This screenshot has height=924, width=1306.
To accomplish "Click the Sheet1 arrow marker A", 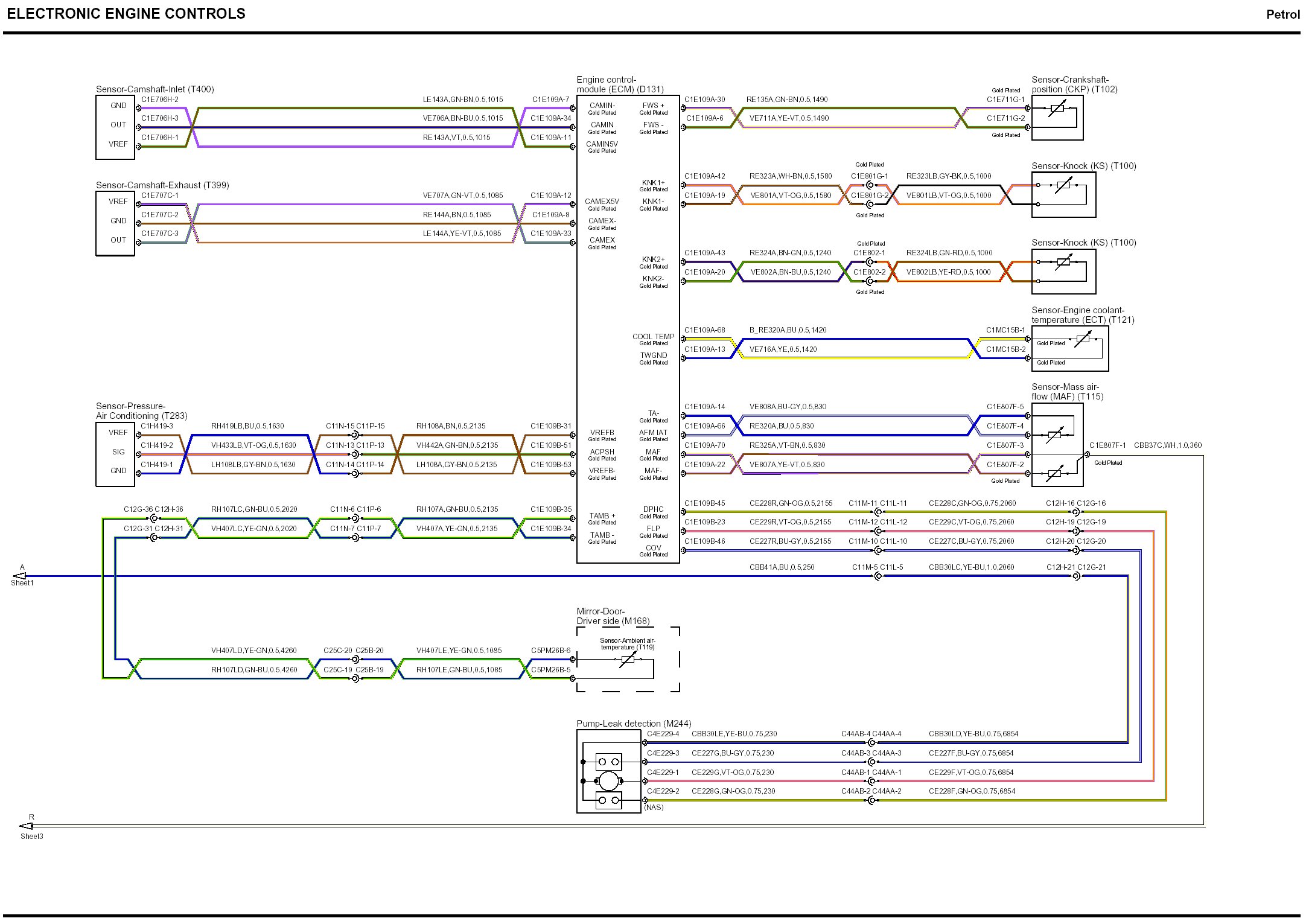I will tap(20, 576).
